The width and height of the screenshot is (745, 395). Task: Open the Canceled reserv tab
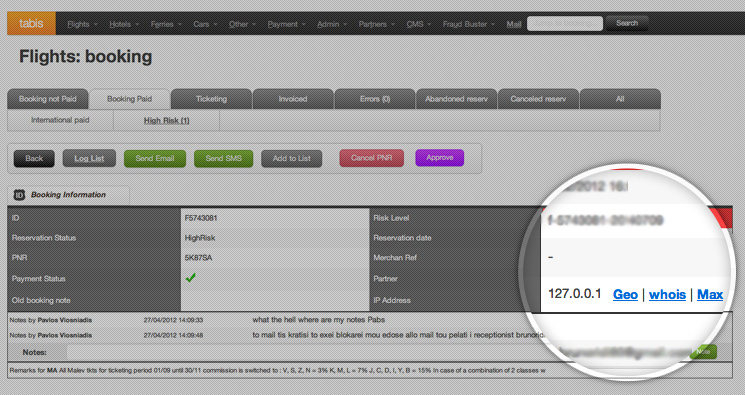point(538,99)
